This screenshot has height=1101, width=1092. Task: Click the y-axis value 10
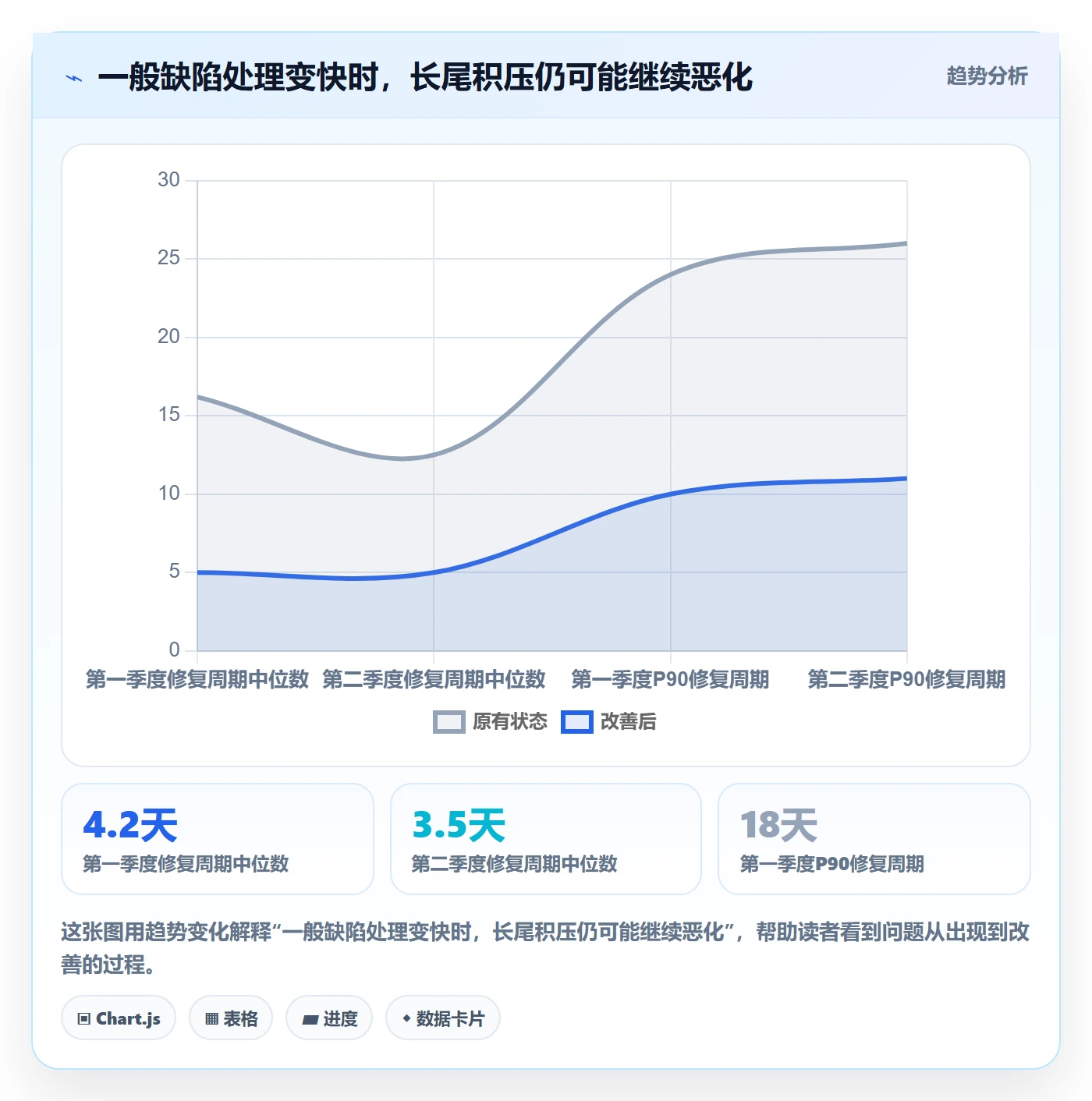[x=168, y=494]
